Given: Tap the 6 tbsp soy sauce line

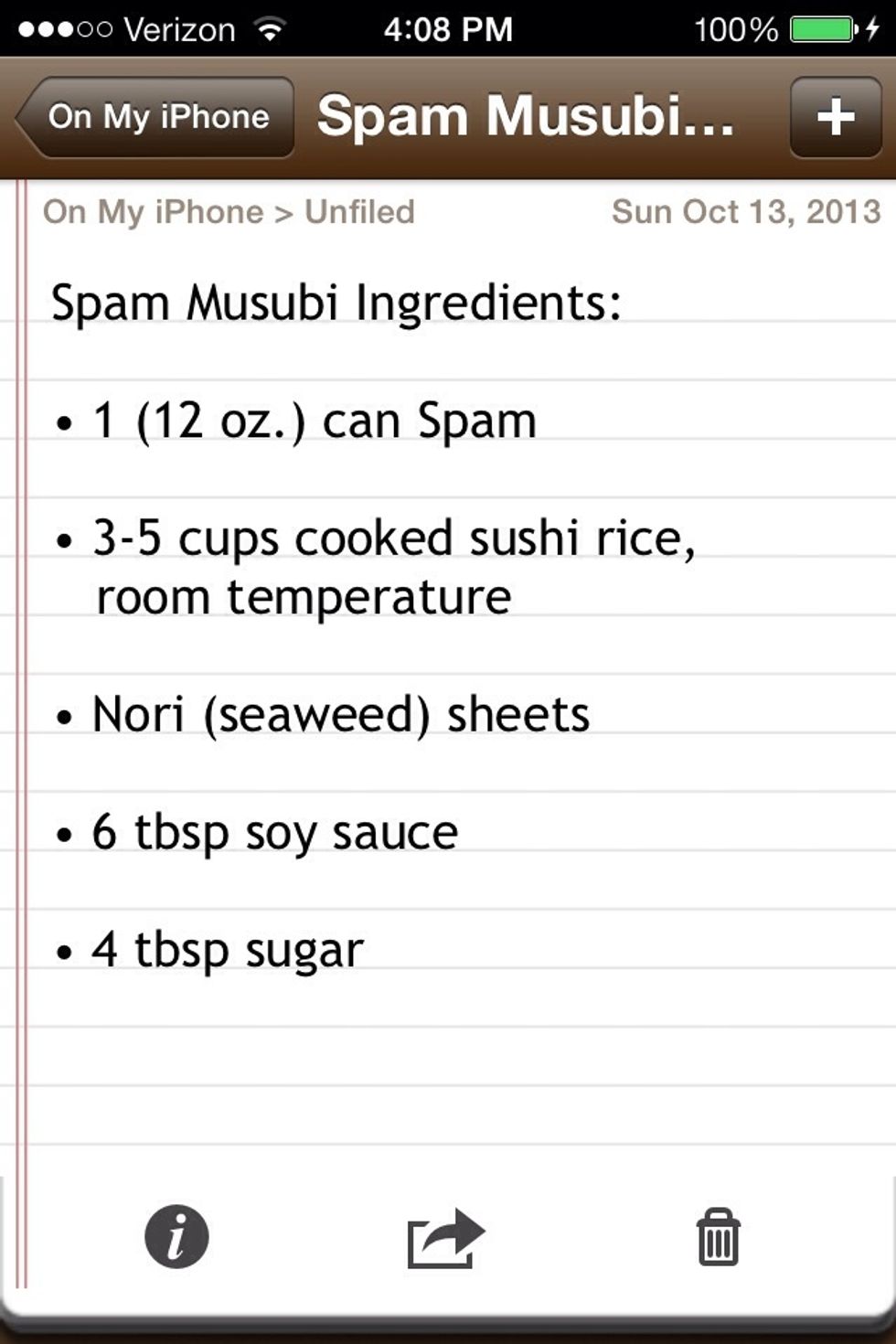Looking at the screenshot, I should 274,832.
